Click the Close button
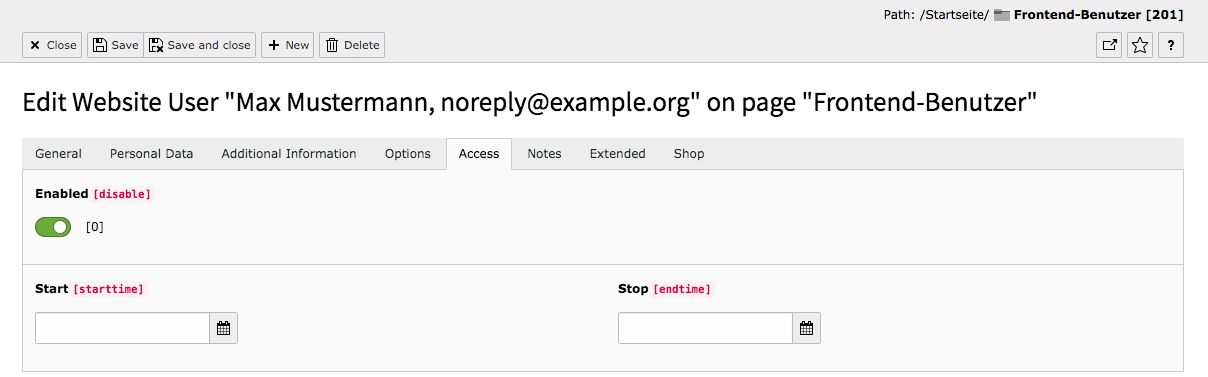Viewport: 1208px width, 377px height. 53,45
